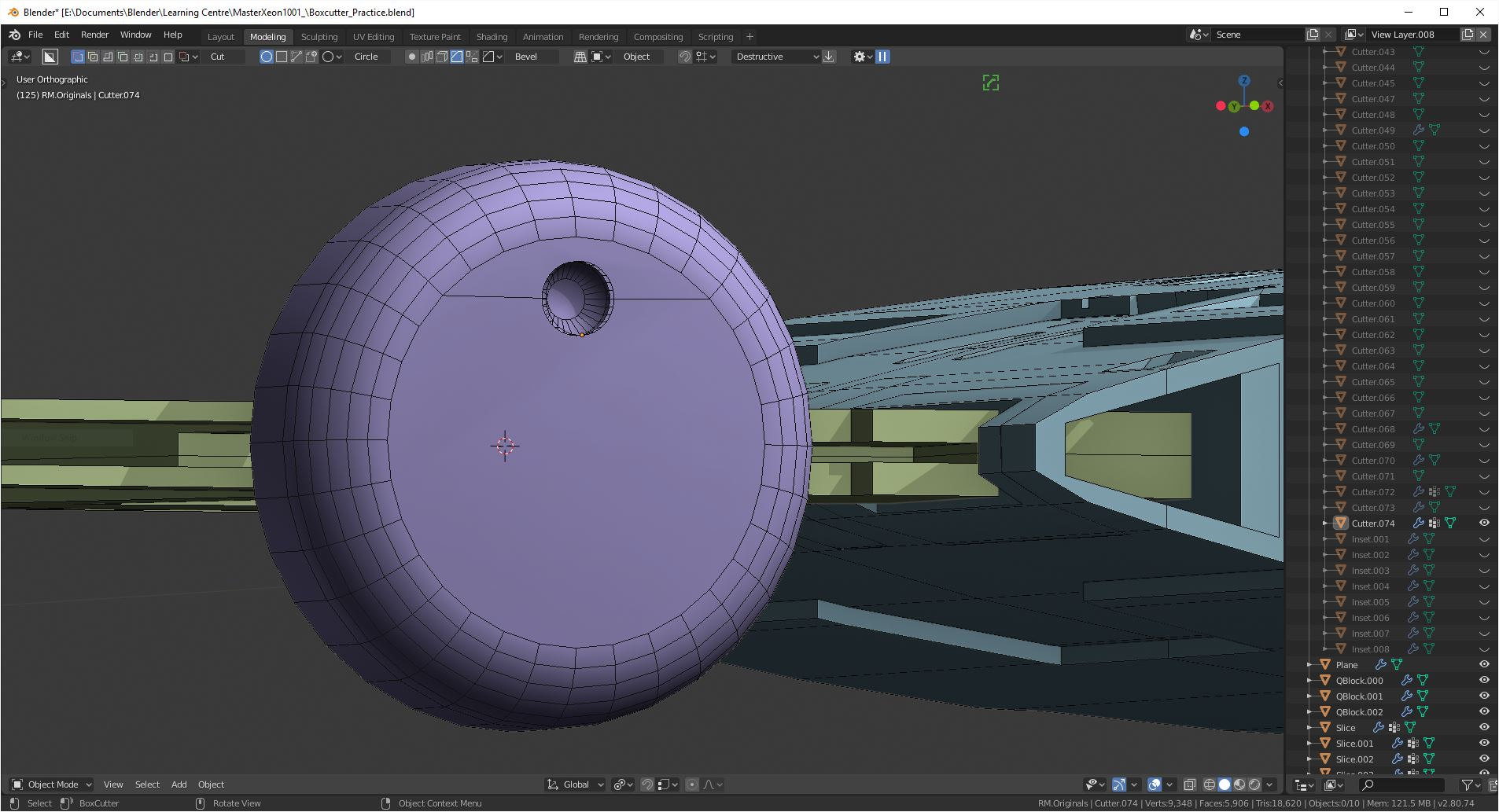Show Cutter.060 using its hidden-eye icon
The image size is (1499, 812).
1484,303
